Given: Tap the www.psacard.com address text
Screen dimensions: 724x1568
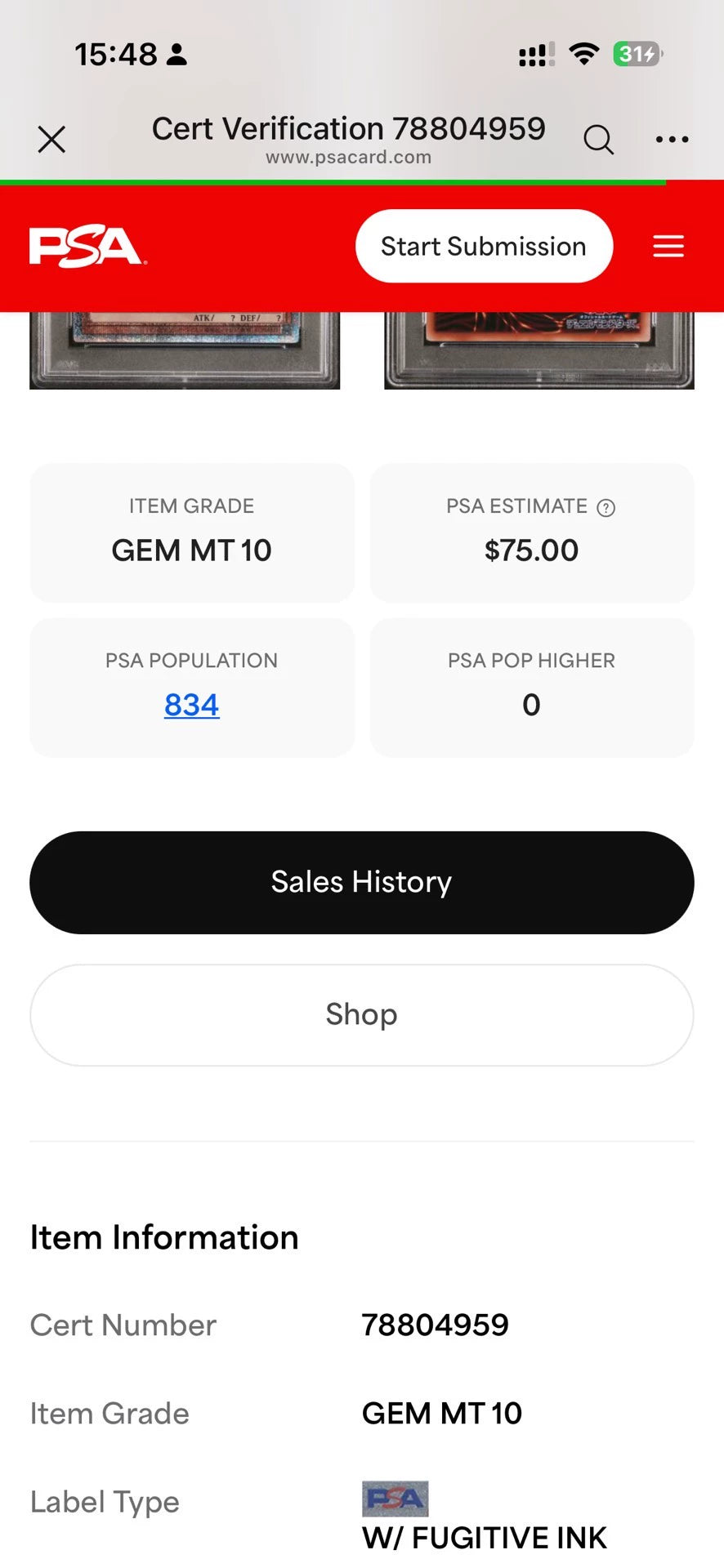Looking at the screenshot, I should coord(349,158).
